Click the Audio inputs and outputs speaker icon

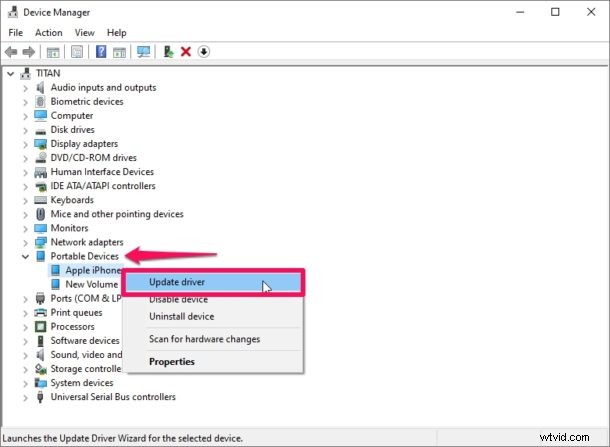tap(40, 88)
